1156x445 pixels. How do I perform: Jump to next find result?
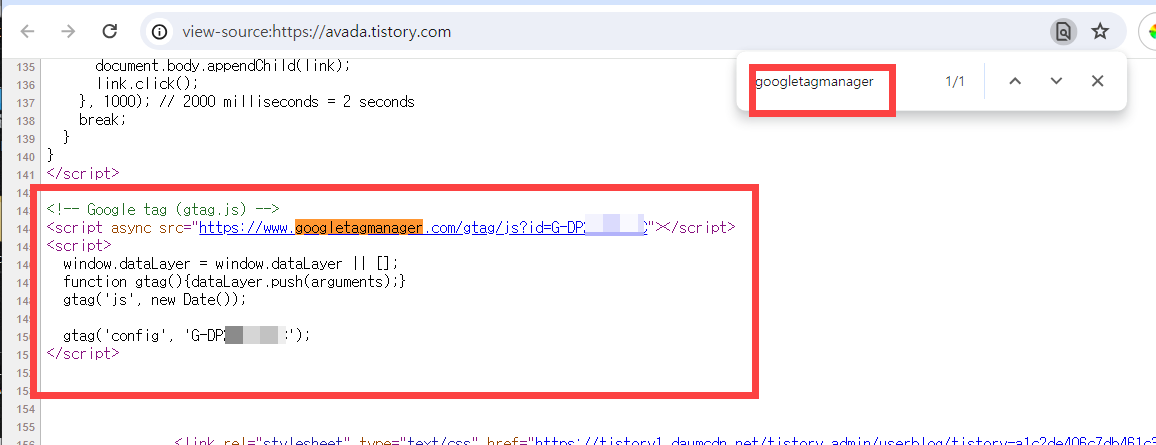click(1056, 81)
